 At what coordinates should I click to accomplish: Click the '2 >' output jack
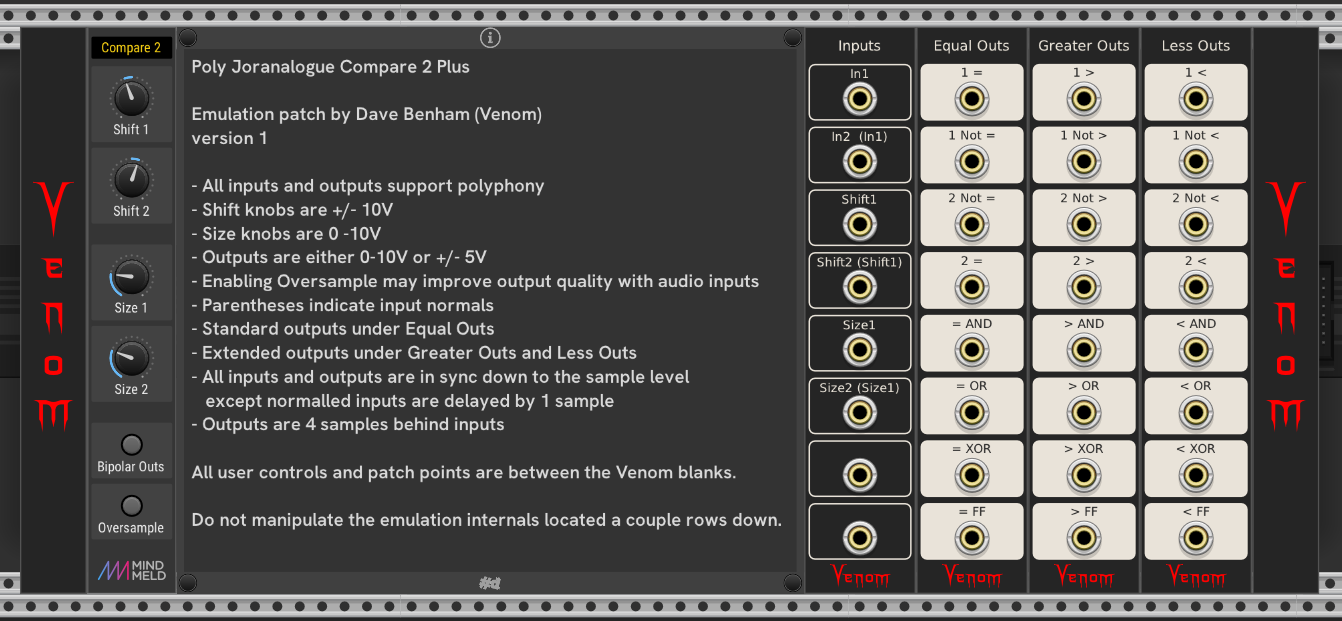[1083, 288]
